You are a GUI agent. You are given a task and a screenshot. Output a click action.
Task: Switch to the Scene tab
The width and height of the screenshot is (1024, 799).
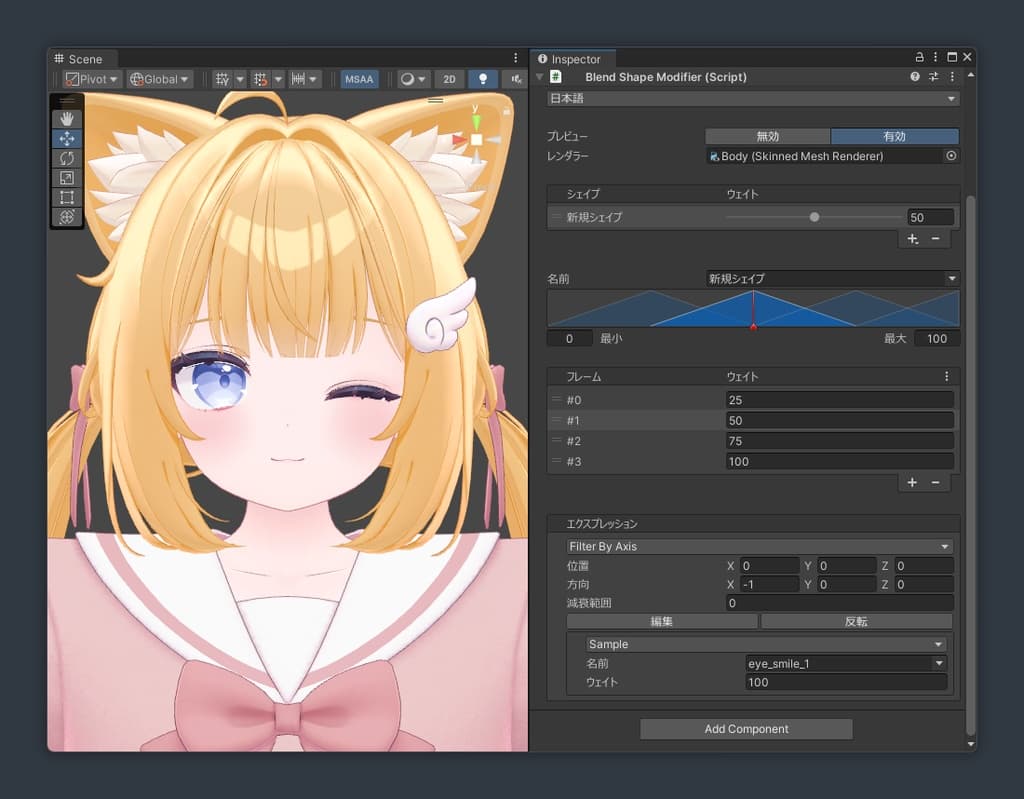(84, 59)
